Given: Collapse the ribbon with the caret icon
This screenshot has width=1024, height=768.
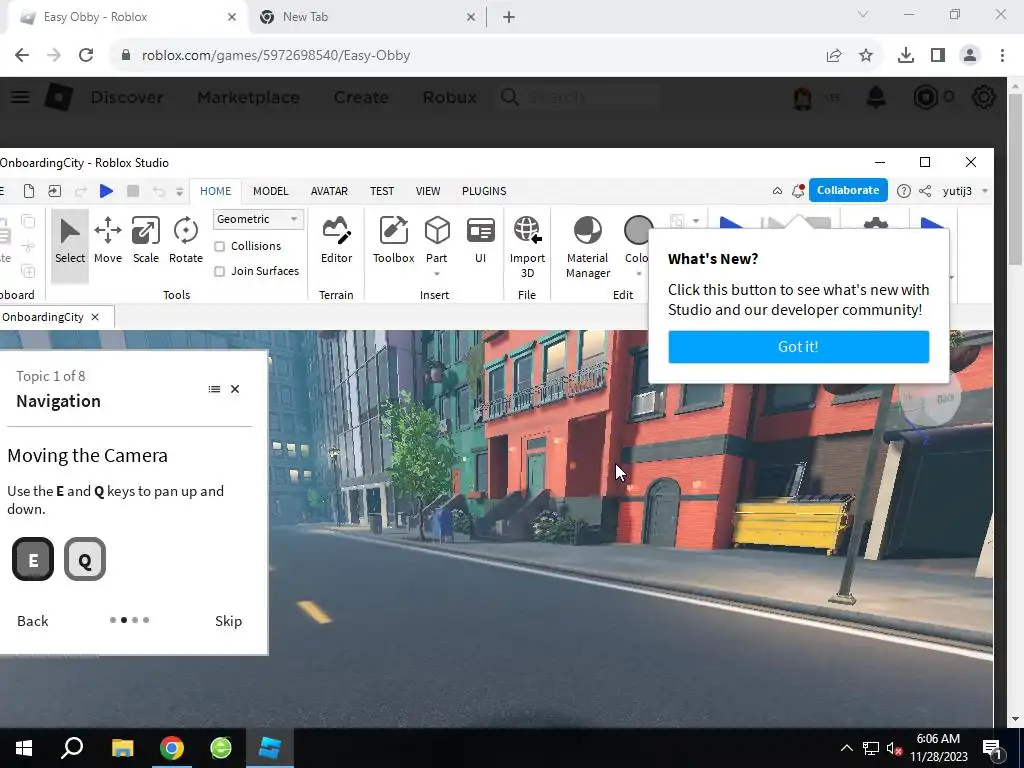Looking at the screenshot, I should 777,191.
